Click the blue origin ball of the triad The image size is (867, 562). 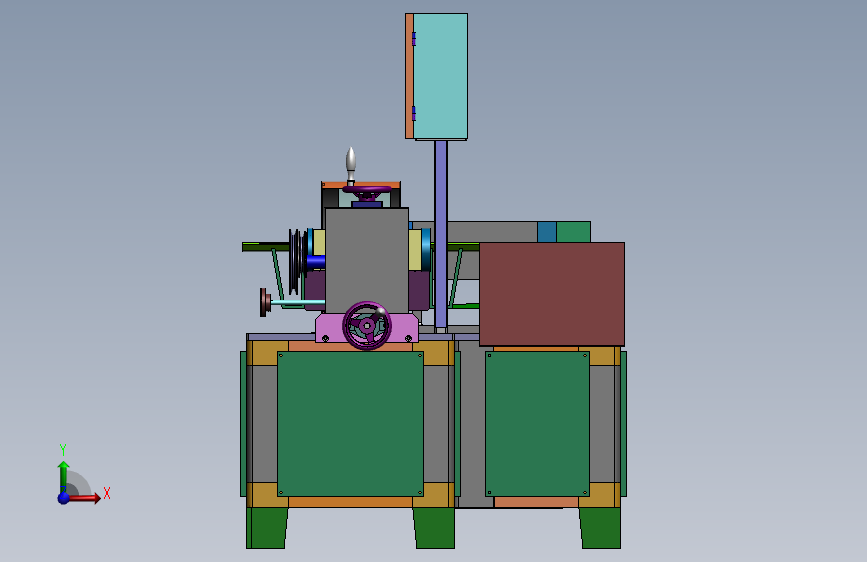[x=64, y=498]
